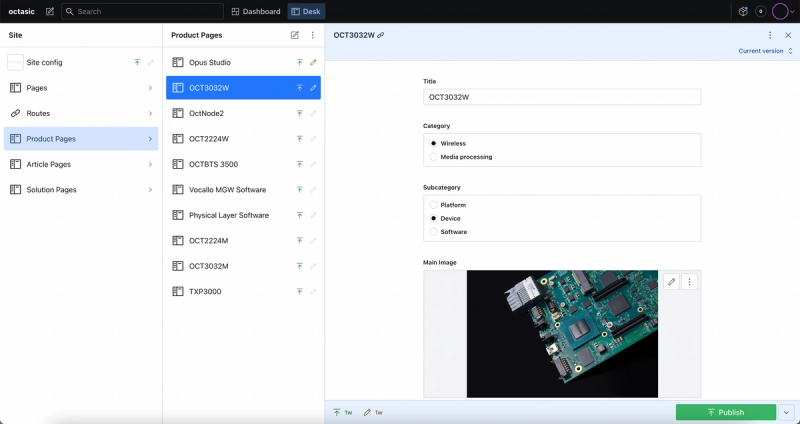Viewport: 800px width, 424px height.
Task: Select Software subcategory radio
Action: click(434, 232)
